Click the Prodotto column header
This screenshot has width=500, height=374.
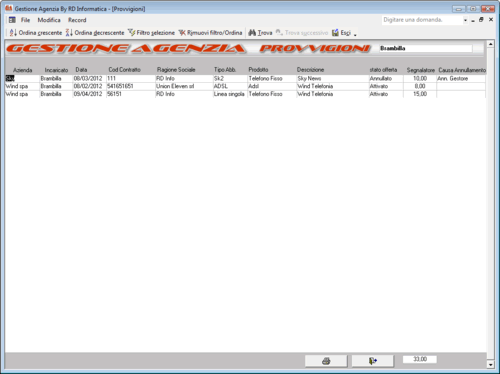(x=258, y=70)
